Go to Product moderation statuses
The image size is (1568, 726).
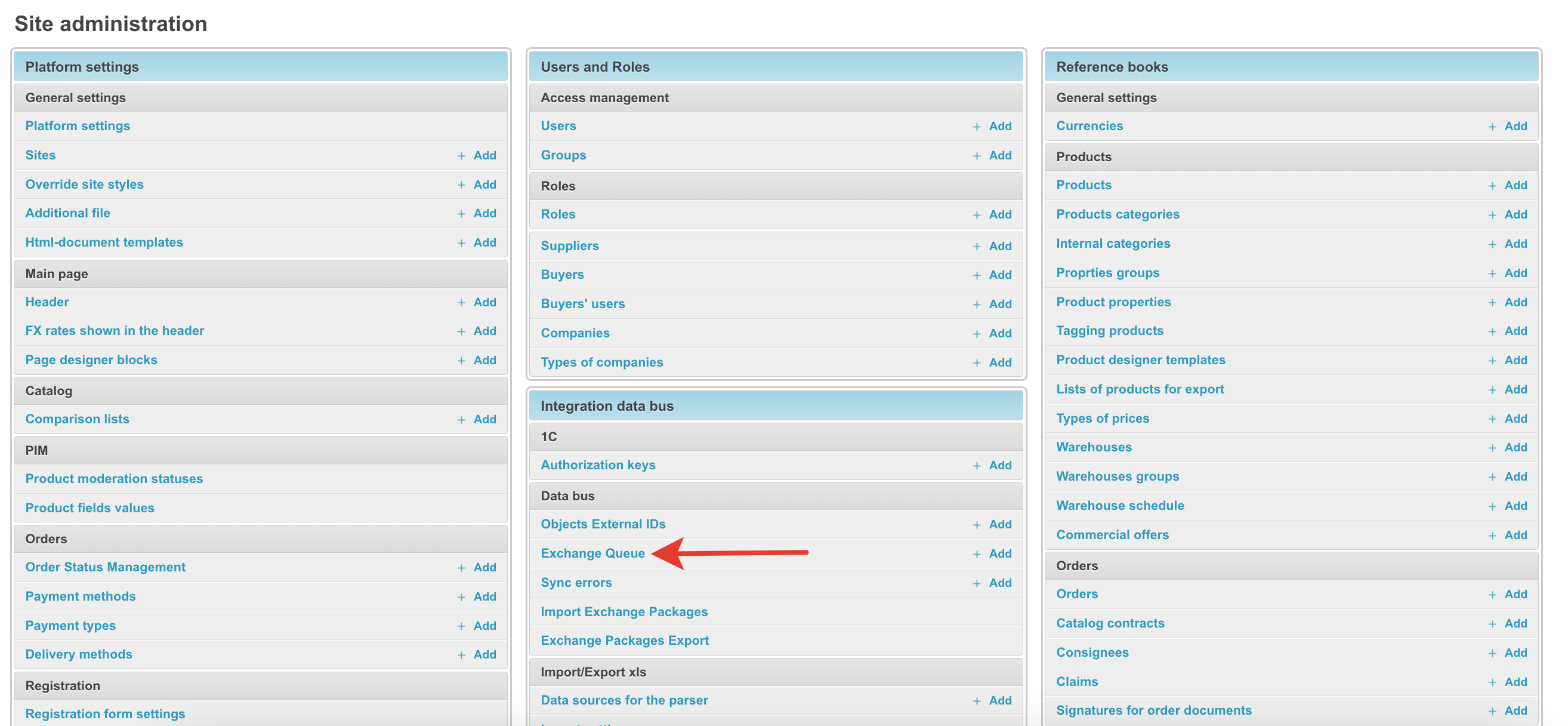pos(114,479)
